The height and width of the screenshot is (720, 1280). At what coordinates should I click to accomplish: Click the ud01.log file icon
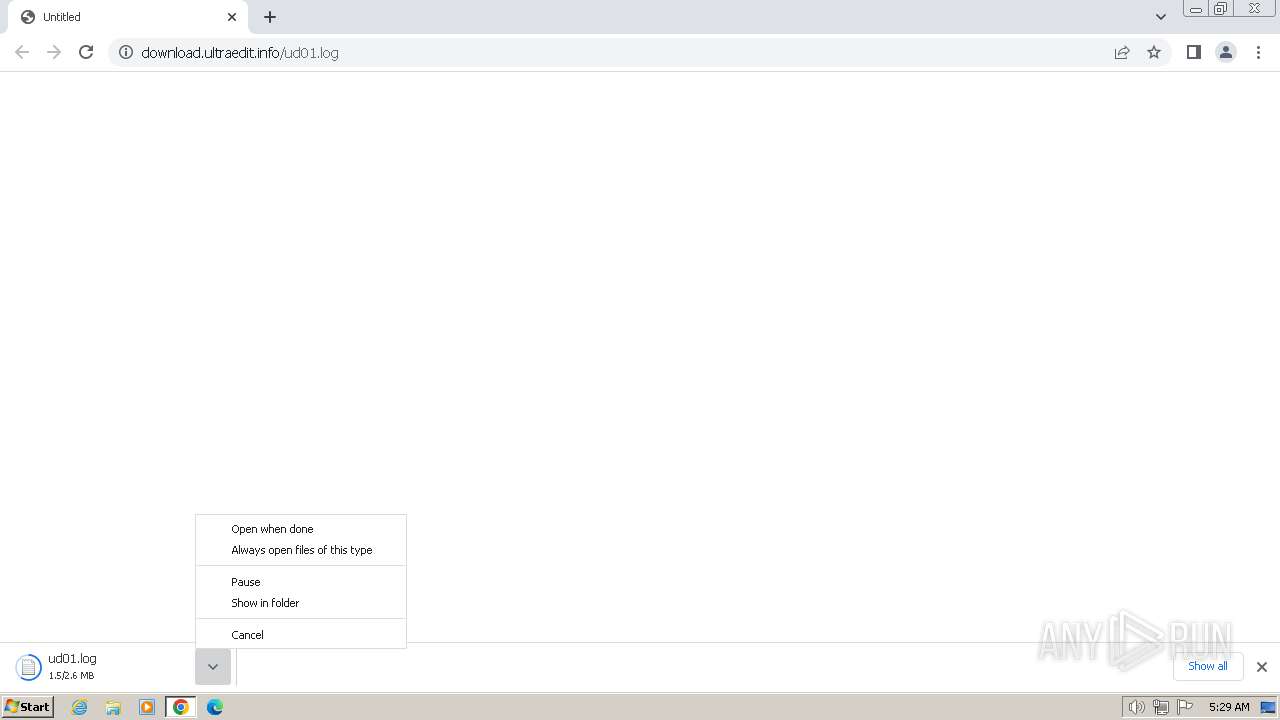[29, 667]
